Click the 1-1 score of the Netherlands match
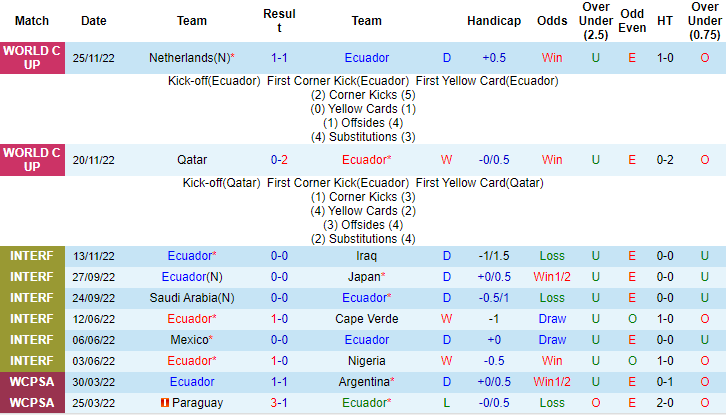The width and height of the screenshot is (726, 415). coord(279,58)
